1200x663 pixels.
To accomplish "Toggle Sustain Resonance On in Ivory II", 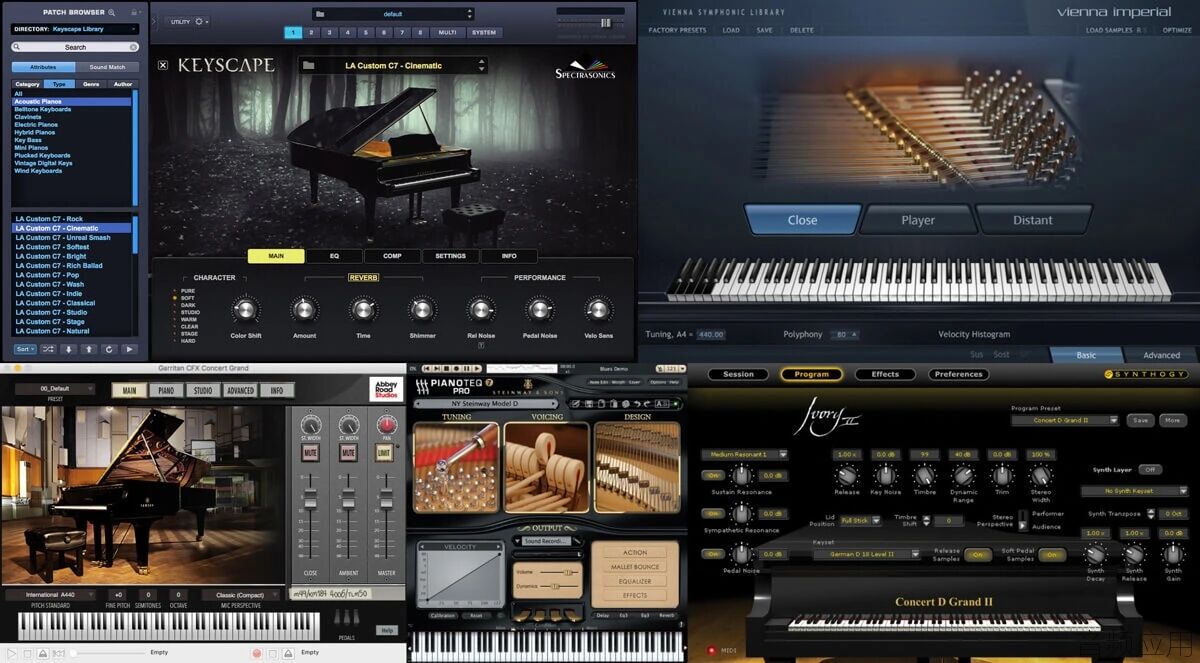I will pyautogui.click(x=713, y=476).
